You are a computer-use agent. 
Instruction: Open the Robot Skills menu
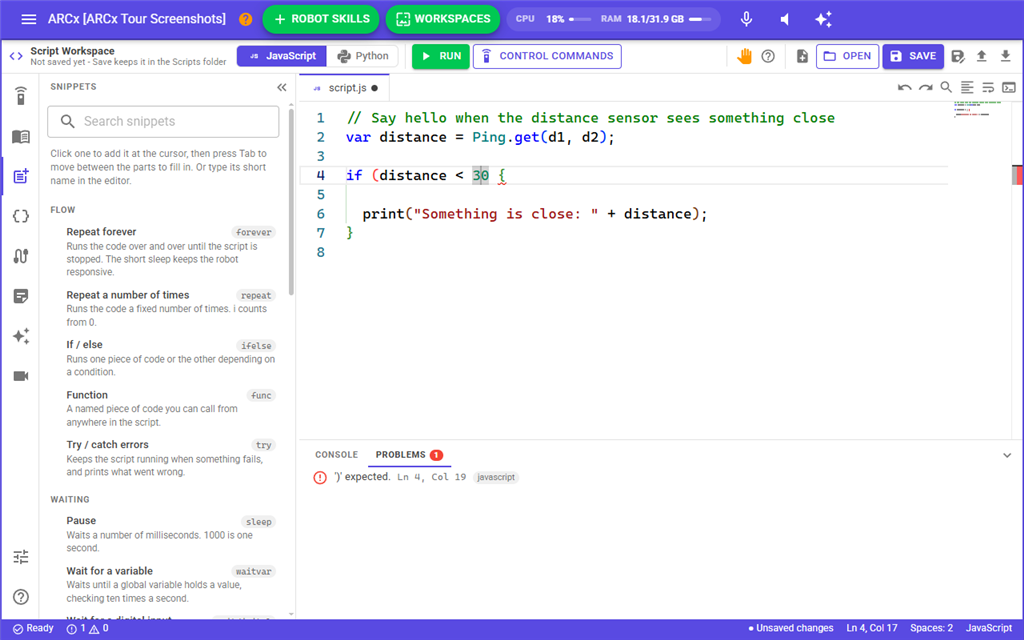[321, 19]
